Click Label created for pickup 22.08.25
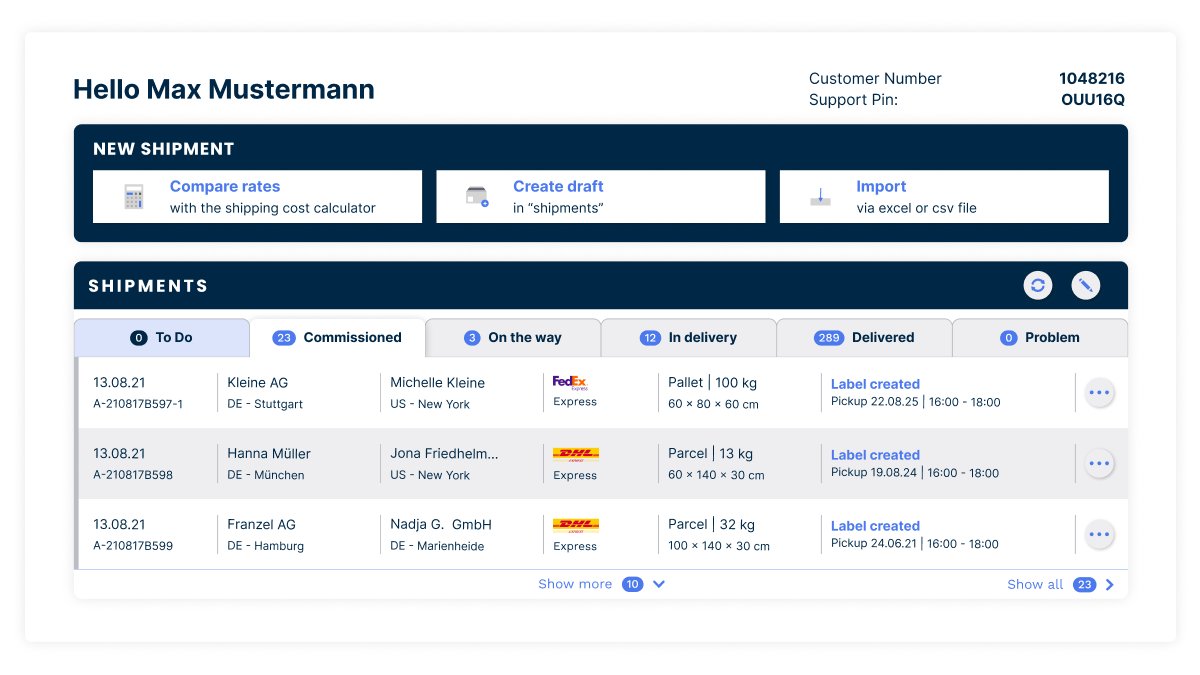This screenshot has height=675, width=1200. (875, 384)
